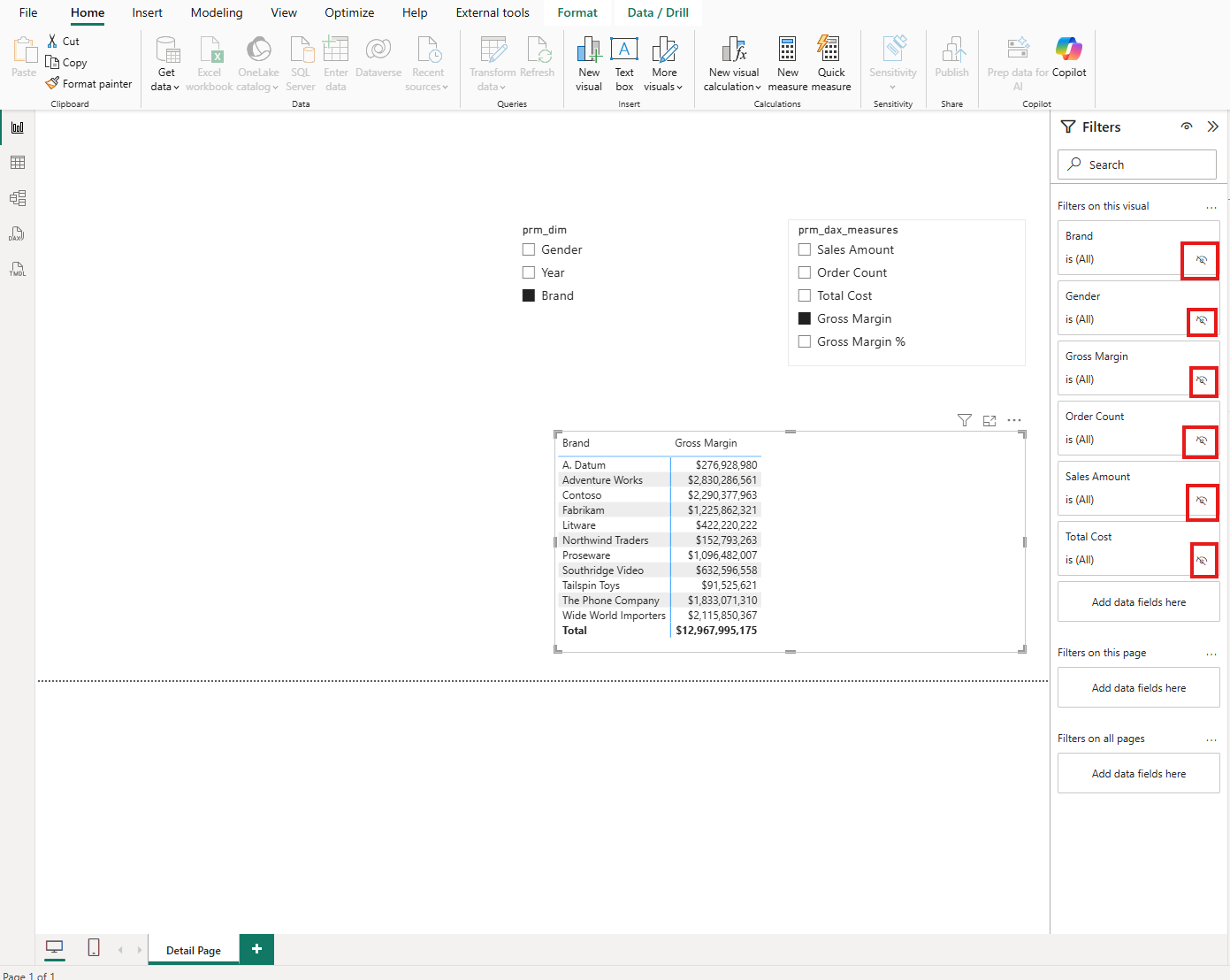
Task: Switch to mobile layout icon
Action: point(94,948)
